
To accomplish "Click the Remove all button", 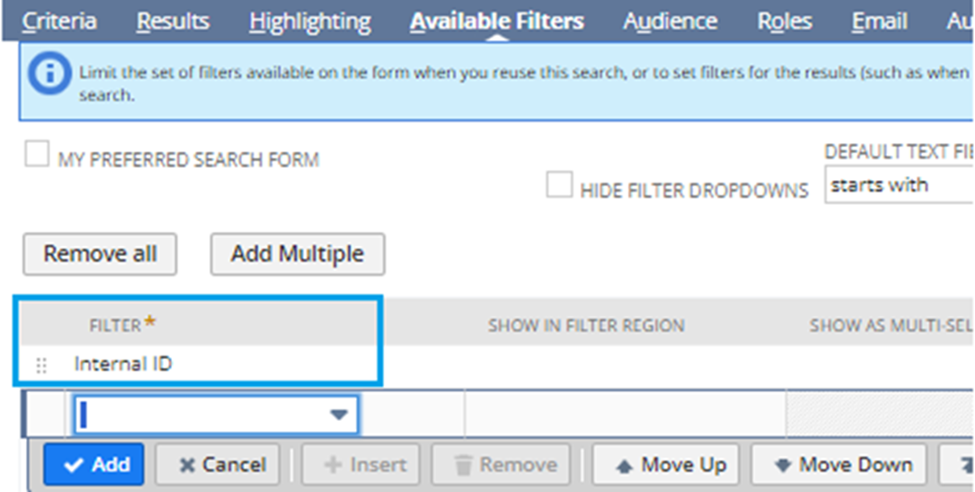I will point(100,254).
